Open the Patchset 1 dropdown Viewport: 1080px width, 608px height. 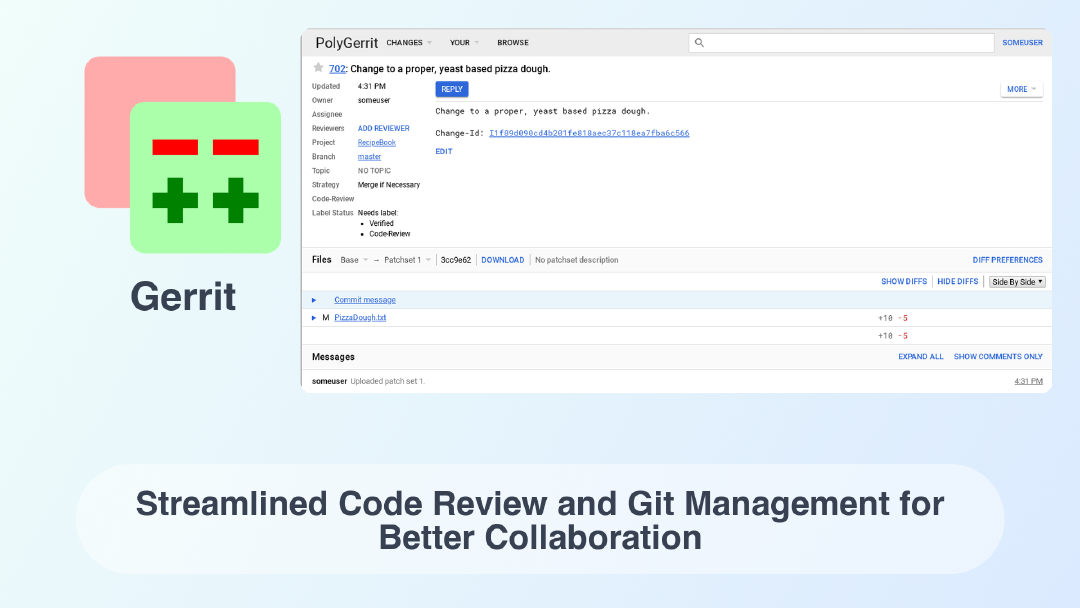(x=408, y=260)
